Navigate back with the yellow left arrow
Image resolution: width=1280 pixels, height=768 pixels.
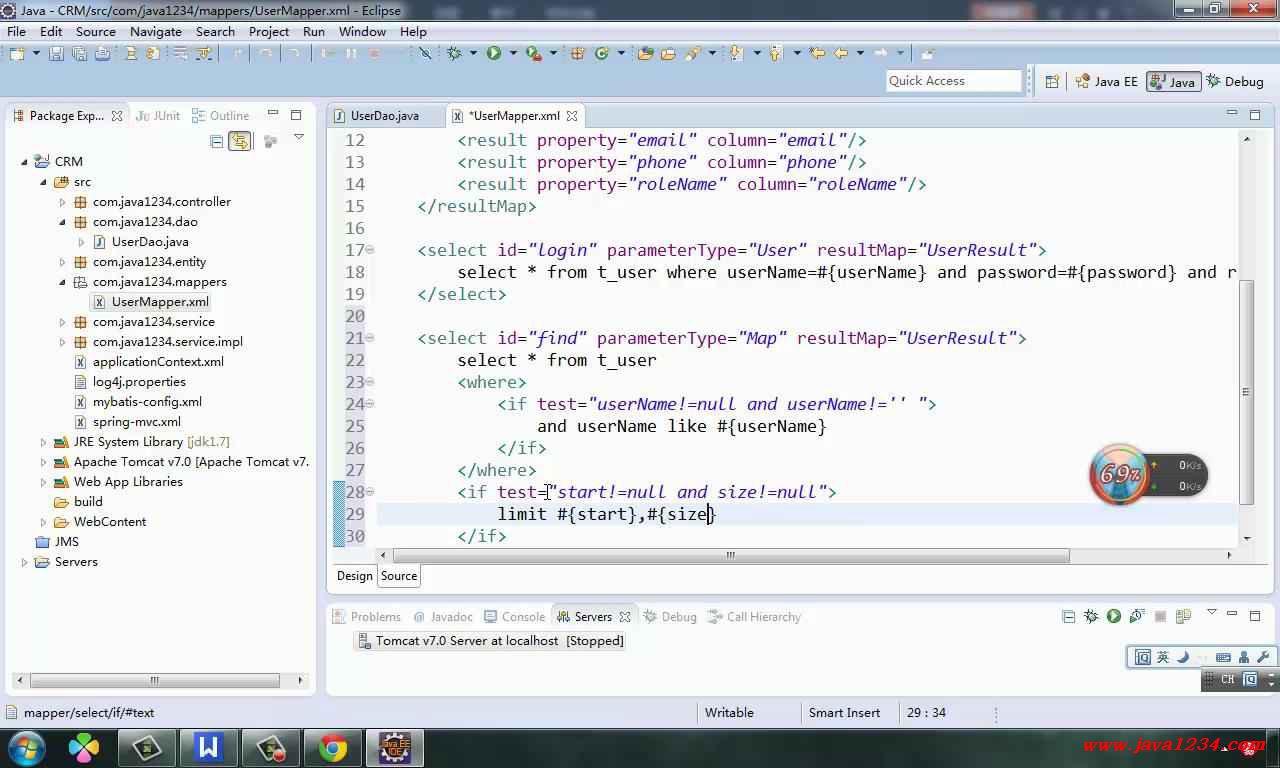tap(842, 53)
